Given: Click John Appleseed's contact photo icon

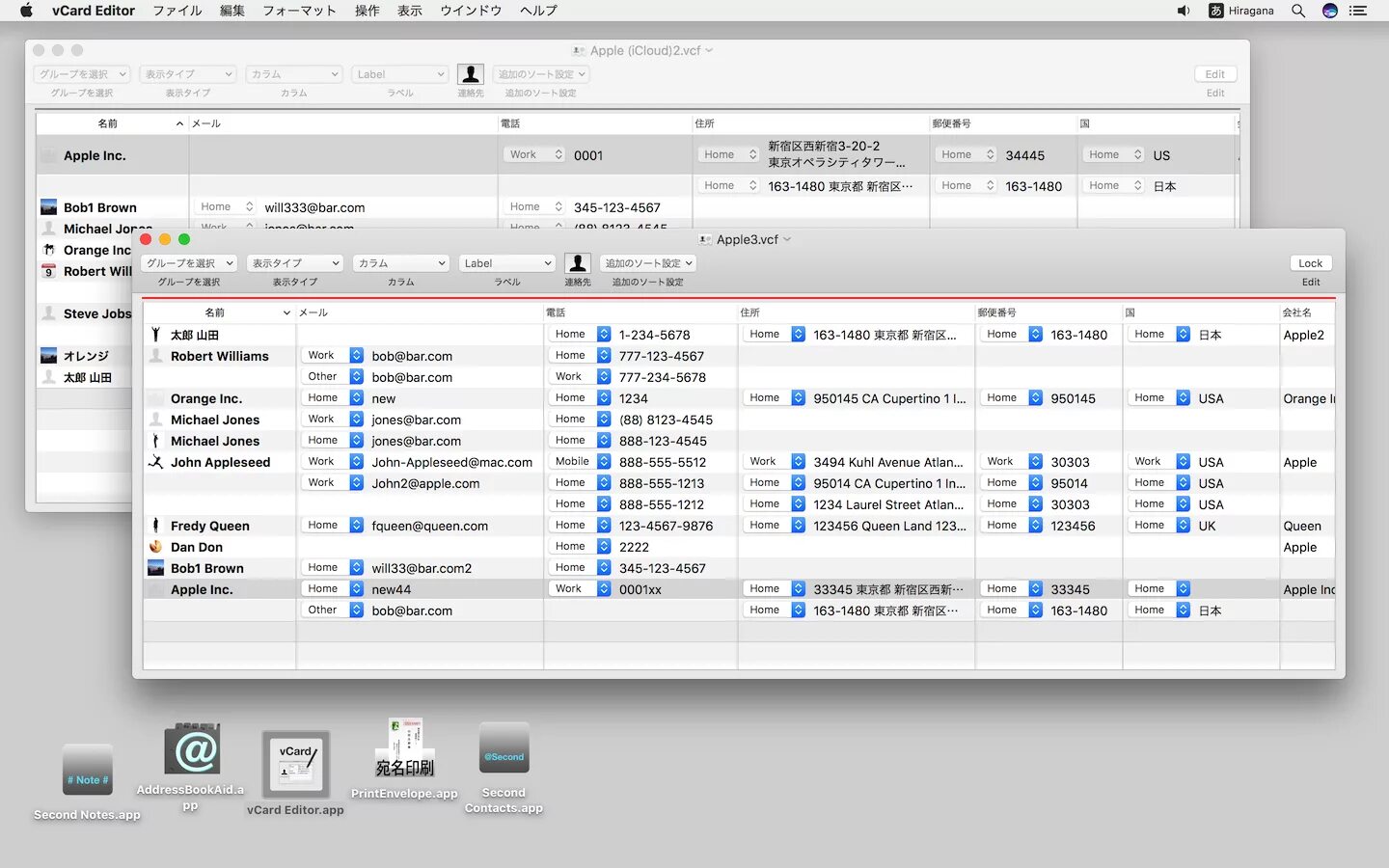Looking at the screenshot, I should (x=155, y=462).
